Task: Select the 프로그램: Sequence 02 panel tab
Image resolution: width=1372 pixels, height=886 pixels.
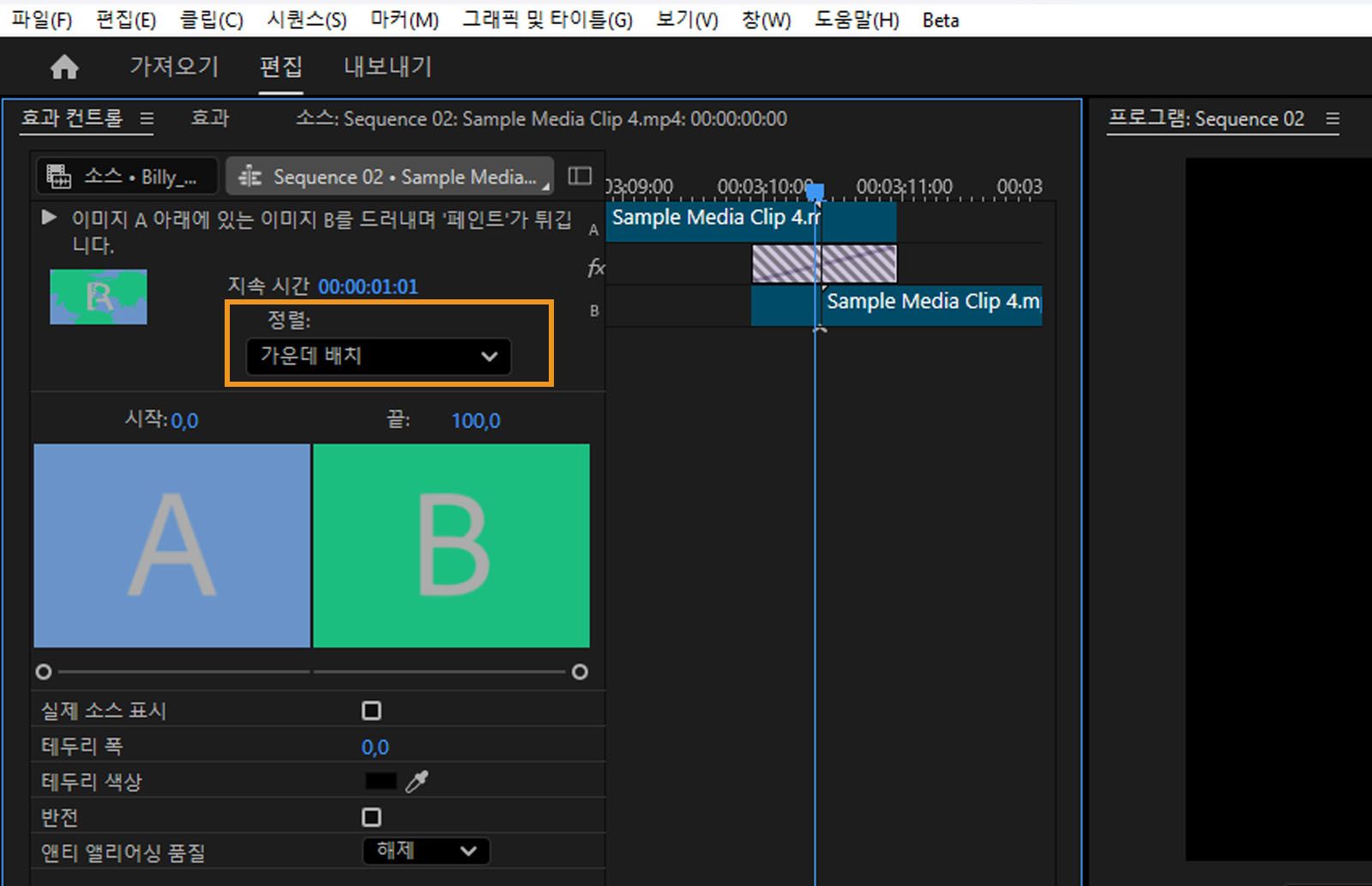Action: tap(1206, 118)
